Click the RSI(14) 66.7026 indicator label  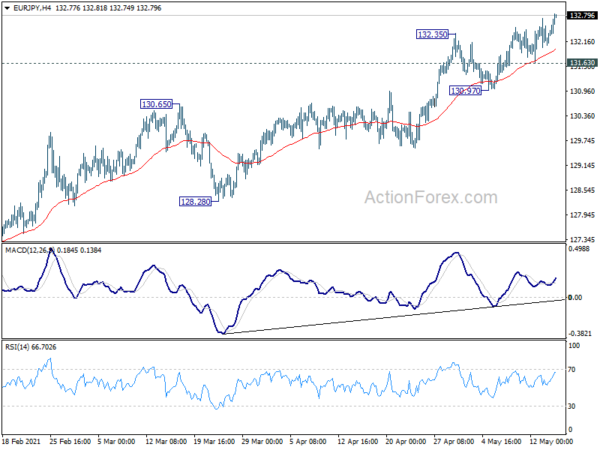[x=31, y=347]
